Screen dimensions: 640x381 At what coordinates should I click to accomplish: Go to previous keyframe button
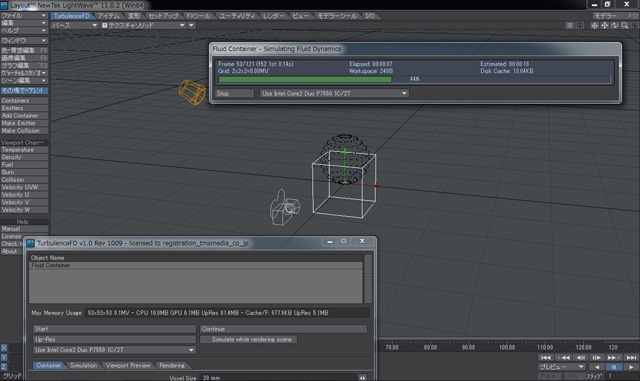click(563, 357)
